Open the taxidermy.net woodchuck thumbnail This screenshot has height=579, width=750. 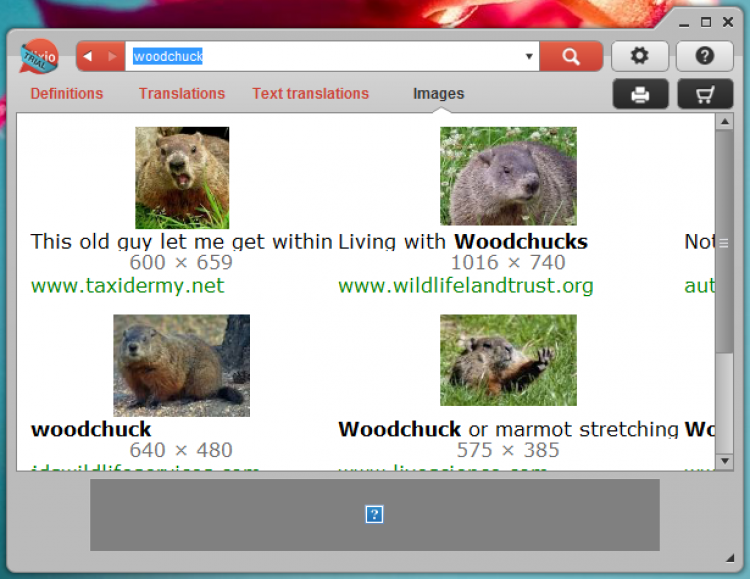click(182, 178)
